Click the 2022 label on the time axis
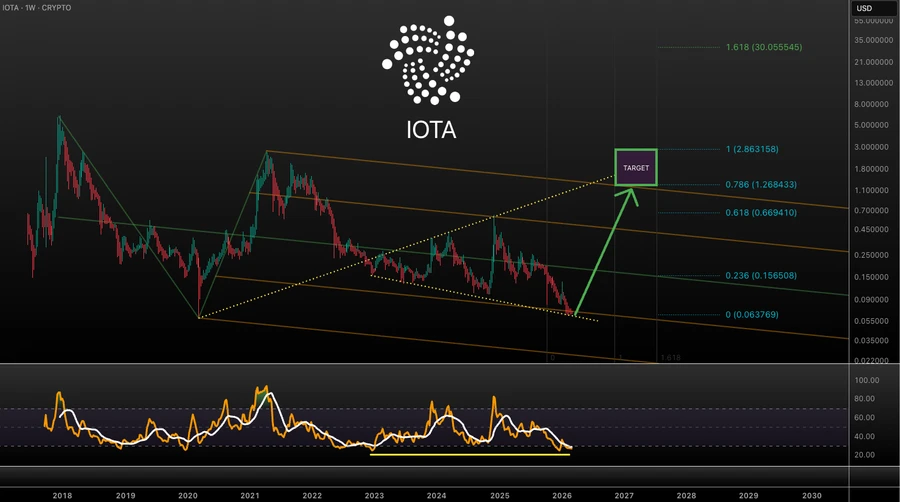 (x=312, y=496)
